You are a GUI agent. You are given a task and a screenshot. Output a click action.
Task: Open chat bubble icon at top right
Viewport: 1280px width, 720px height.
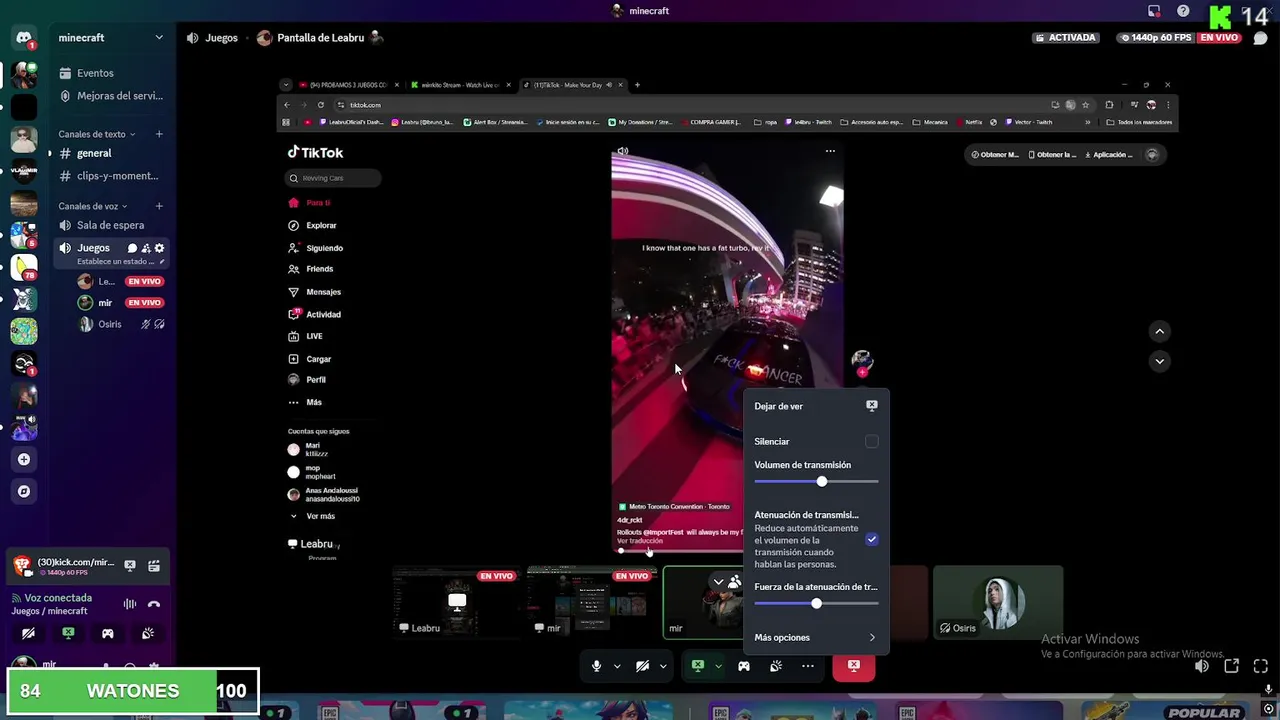[1260, 38]
